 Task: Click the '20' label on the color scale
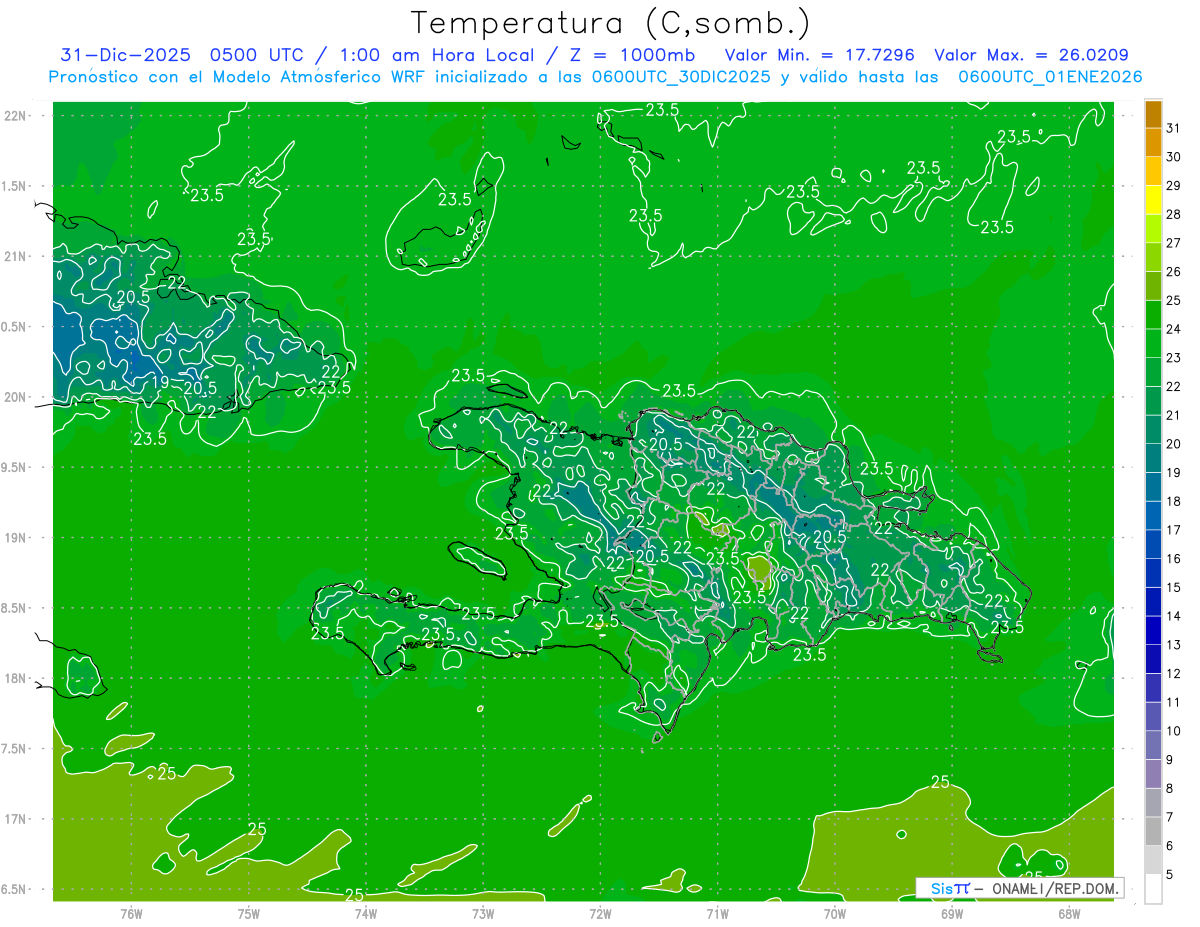click(1174, 444)
